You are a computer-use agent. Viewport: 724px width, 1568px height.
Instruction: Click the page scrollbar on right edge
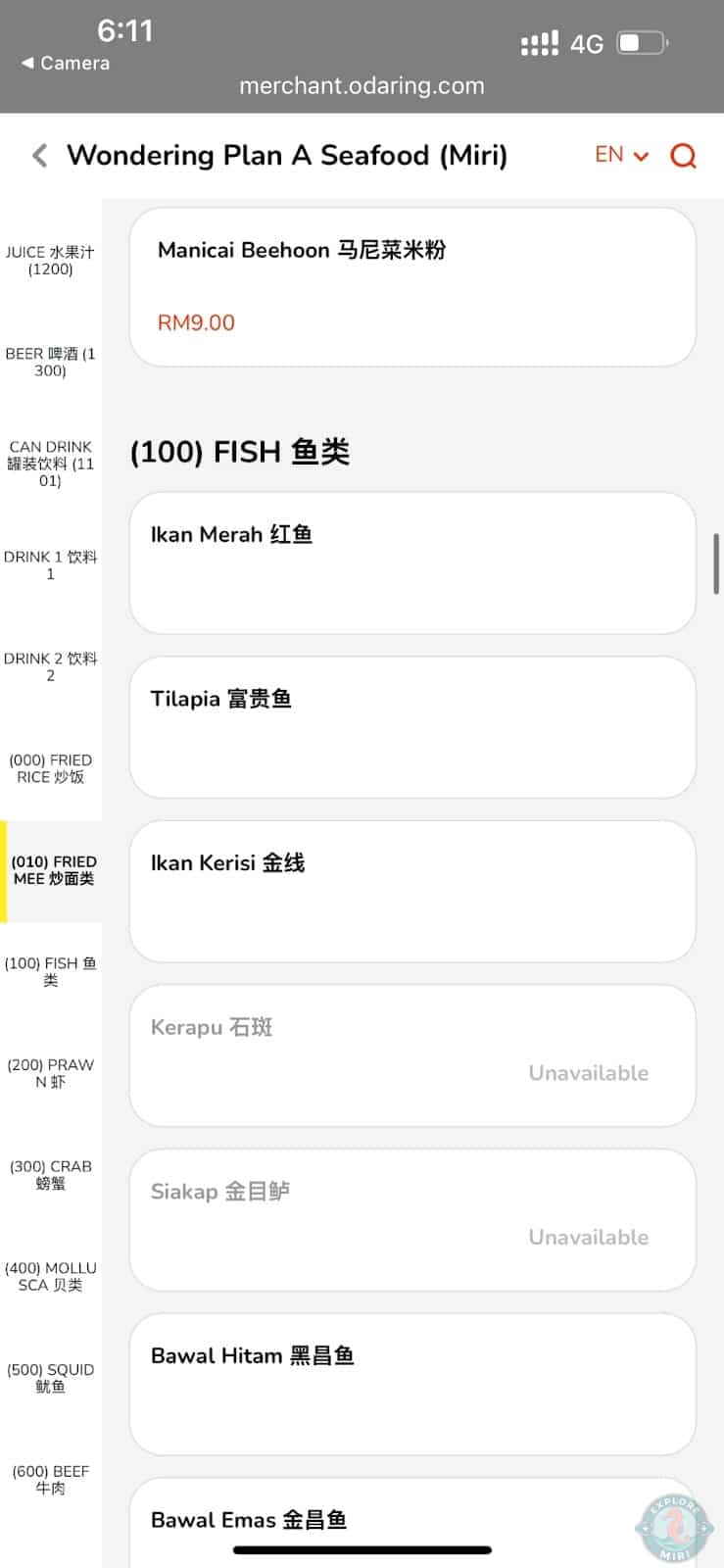click(717, 563)
